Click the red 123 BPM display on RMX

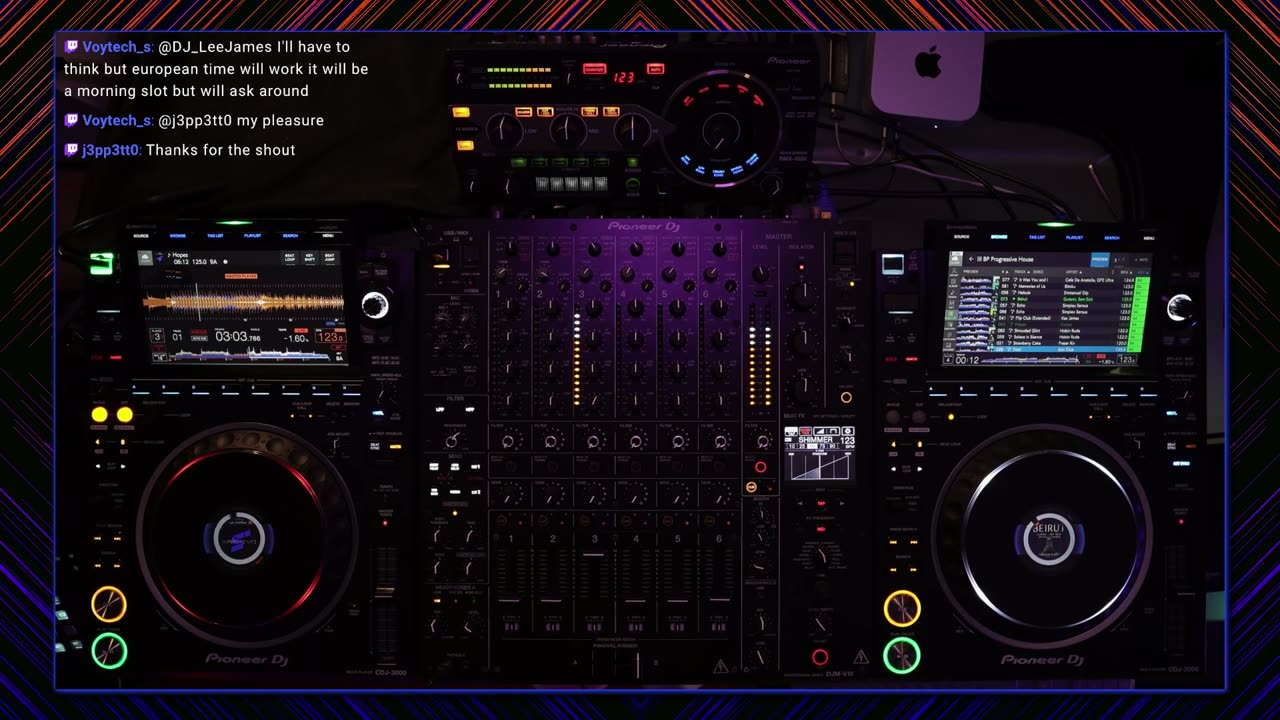point(624,77)
